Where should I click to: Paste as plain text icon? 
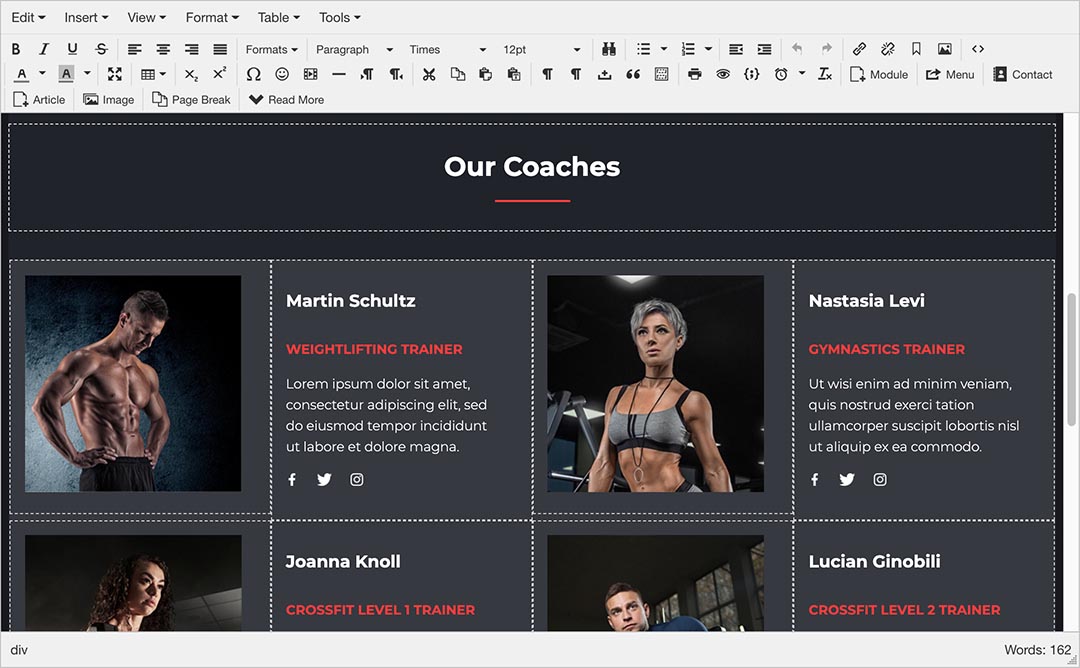point(514,74)
